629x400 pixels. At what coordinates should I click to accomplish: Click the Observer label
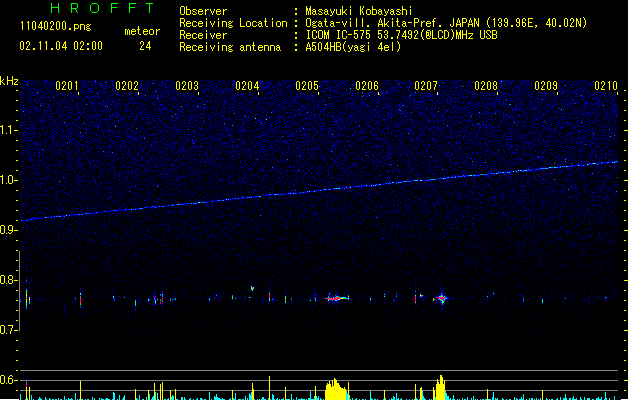click(x=203, y=11)
